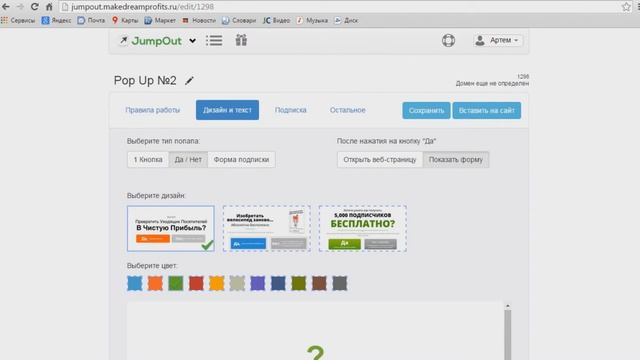Select the Изобретать велосипед design thumbnail

tap(267, 229)
